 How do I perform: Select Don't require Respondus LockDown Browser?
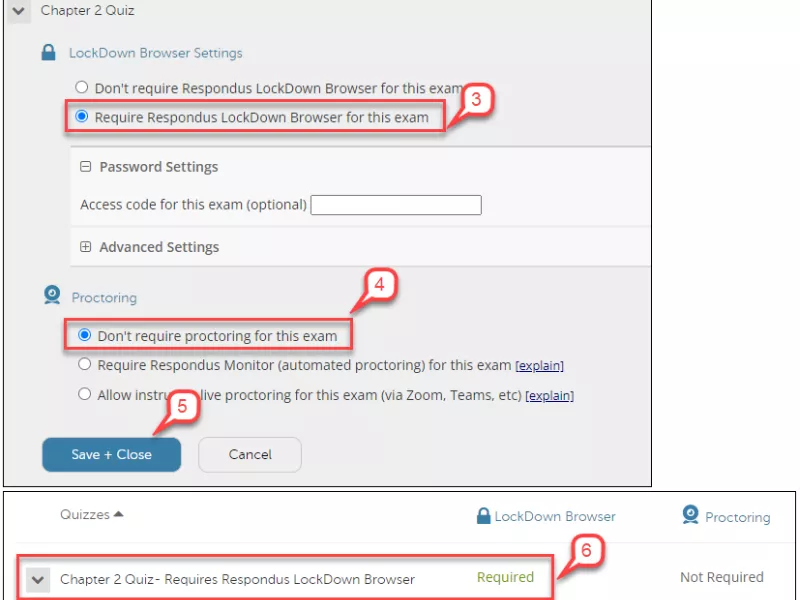82,87
